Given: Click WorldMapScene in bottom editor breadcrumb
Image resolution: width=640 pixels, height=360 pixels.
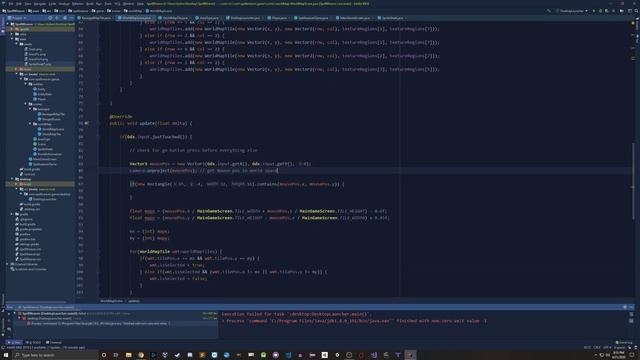Looking at the screenshot, I should 111,301.
